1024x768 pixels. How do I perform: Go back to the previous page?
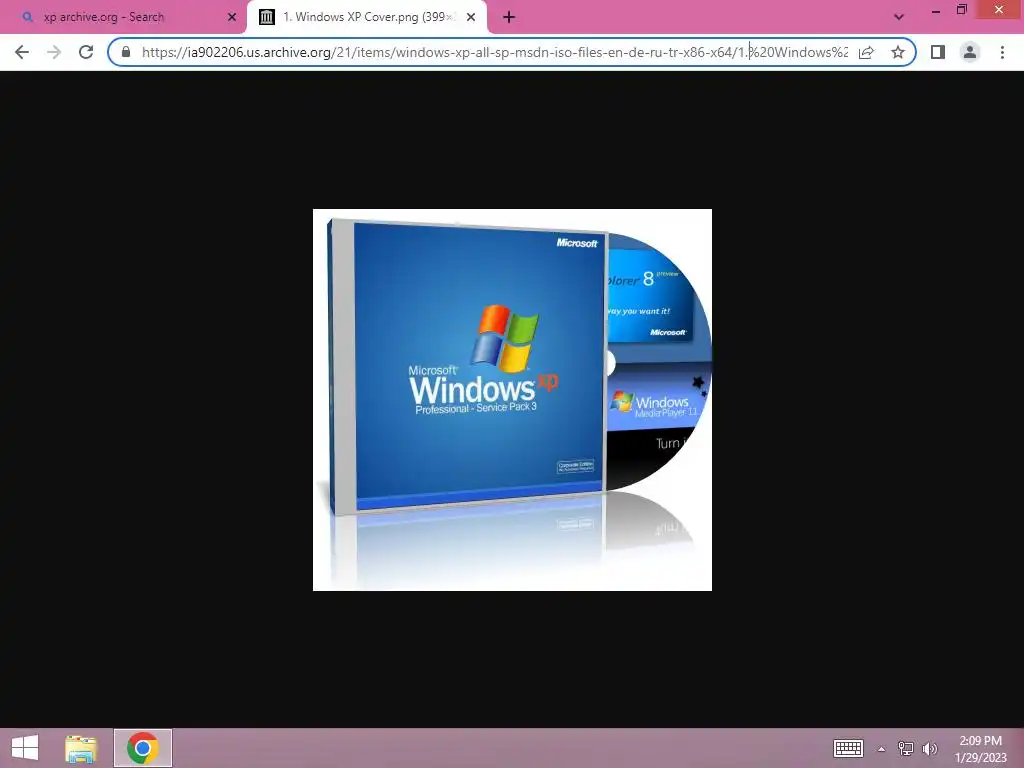tap(22, 52)
